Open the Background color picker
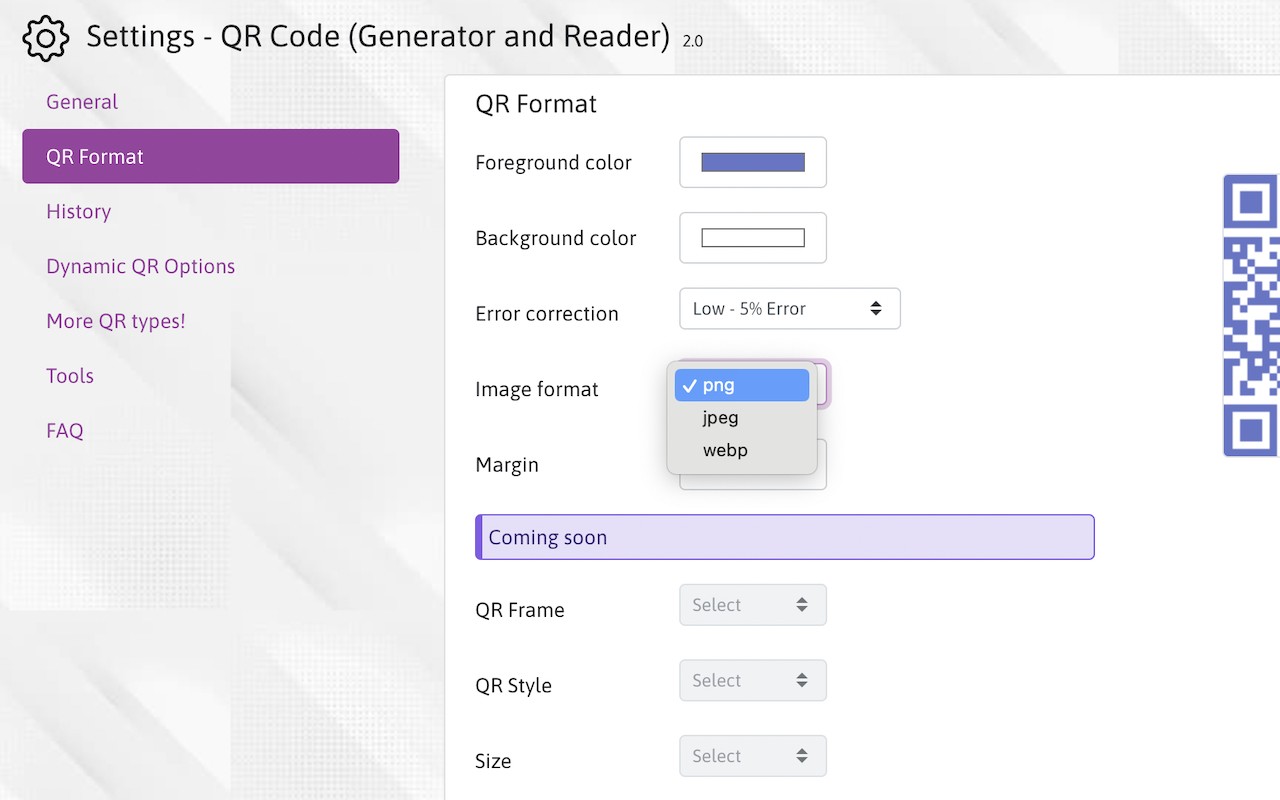The width and height of the screenshot is (1280, 800). [753, 238]
